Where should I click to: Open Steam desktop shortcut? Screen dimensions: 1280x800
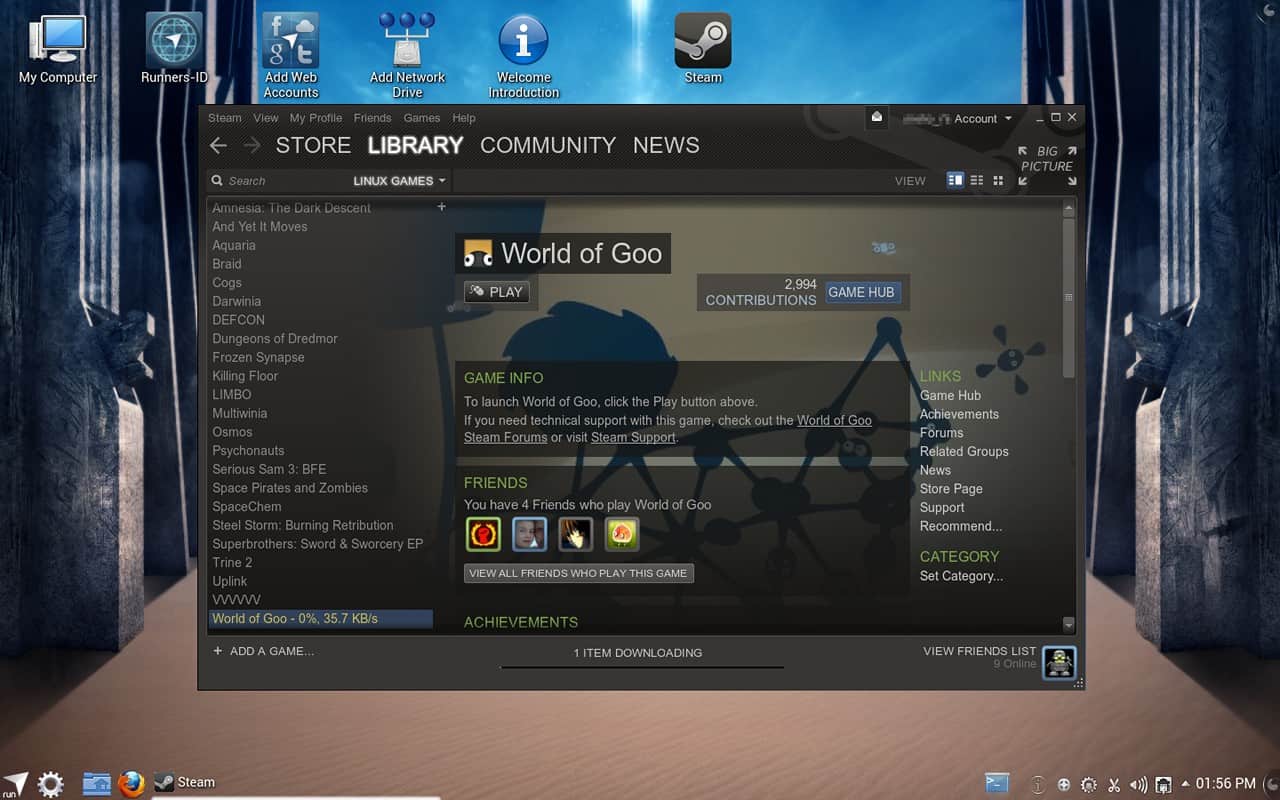pos(703,48)
